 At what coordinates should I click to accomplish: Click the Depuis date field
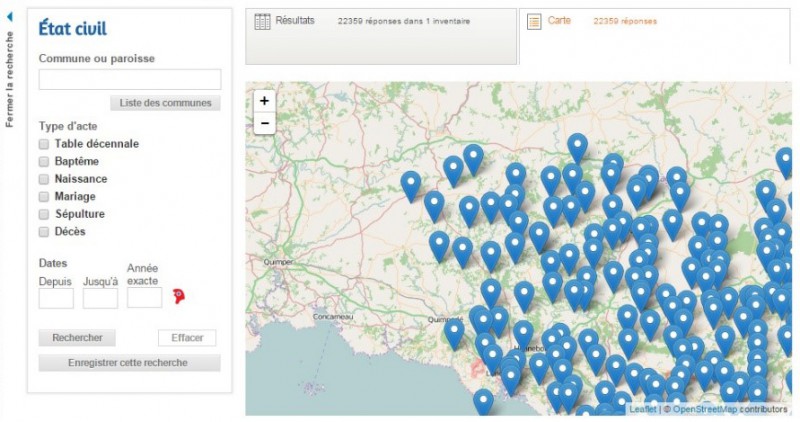[56, 298]
